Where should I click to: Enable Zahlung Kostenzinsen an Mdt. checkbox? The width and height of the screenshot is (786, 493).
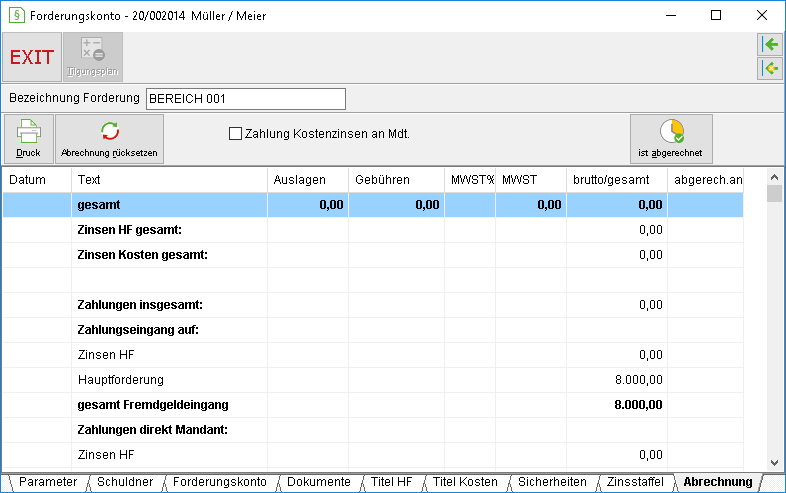[x=235, y=134]
